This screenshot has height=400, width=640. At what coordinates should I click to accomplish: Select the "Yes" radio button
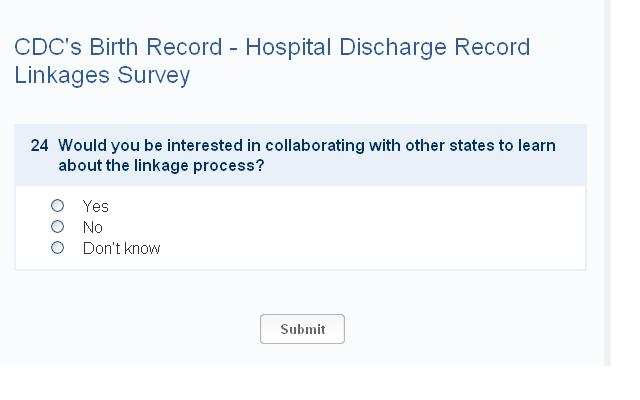coord(57,206)
